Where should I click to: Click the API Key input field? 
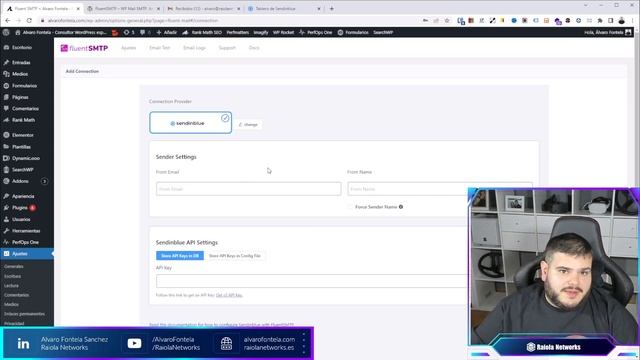(312, 281)
